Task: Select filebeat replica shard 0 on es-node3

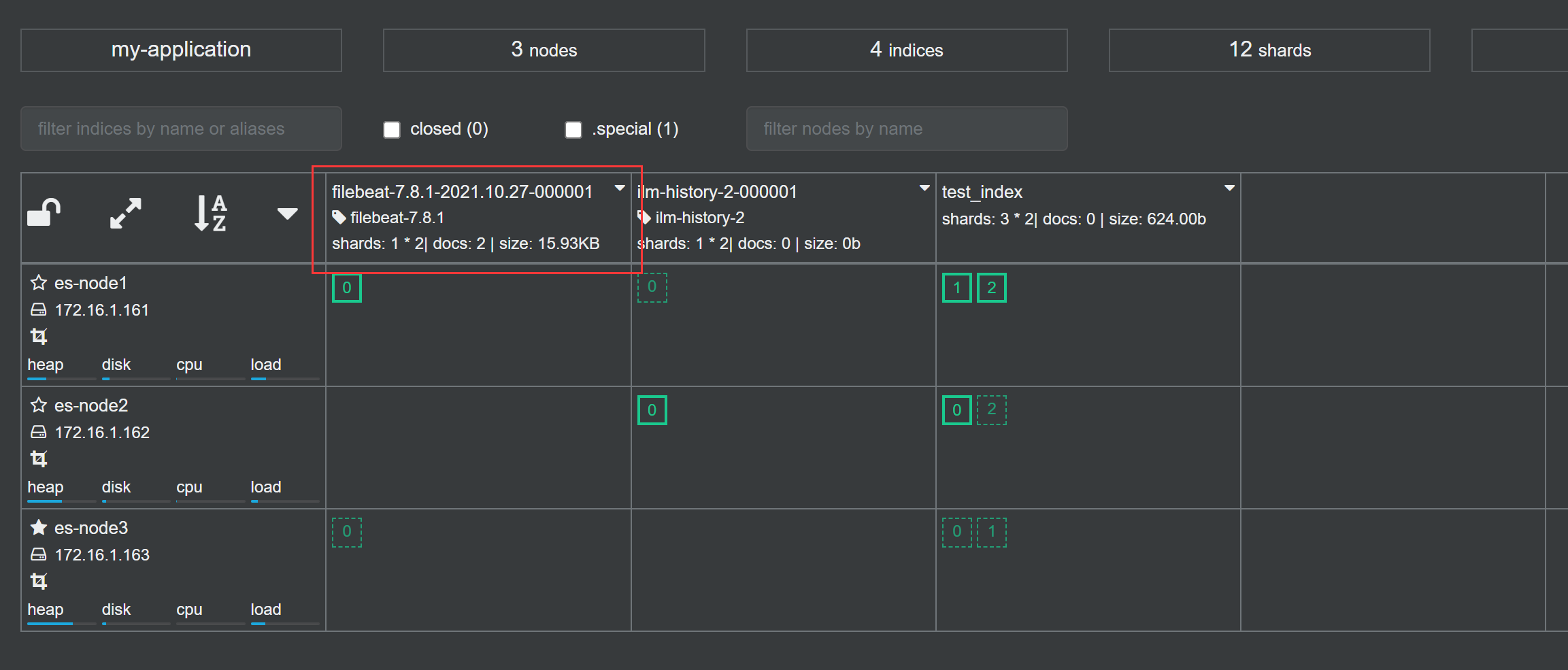Action: click(x=347, y=533)
